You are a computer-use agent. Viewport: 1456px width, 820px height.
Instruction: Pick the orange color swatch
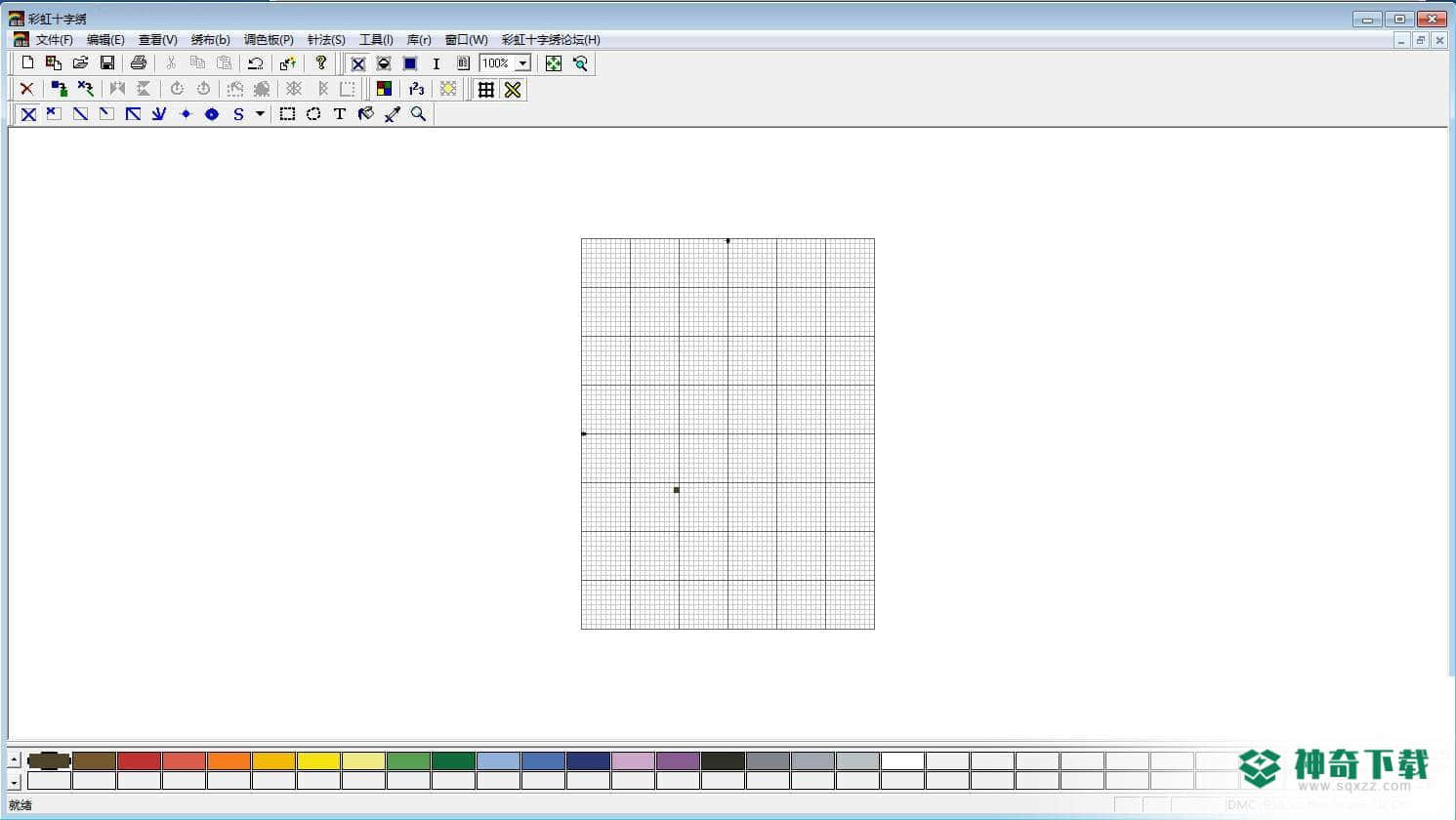point(229,760)
